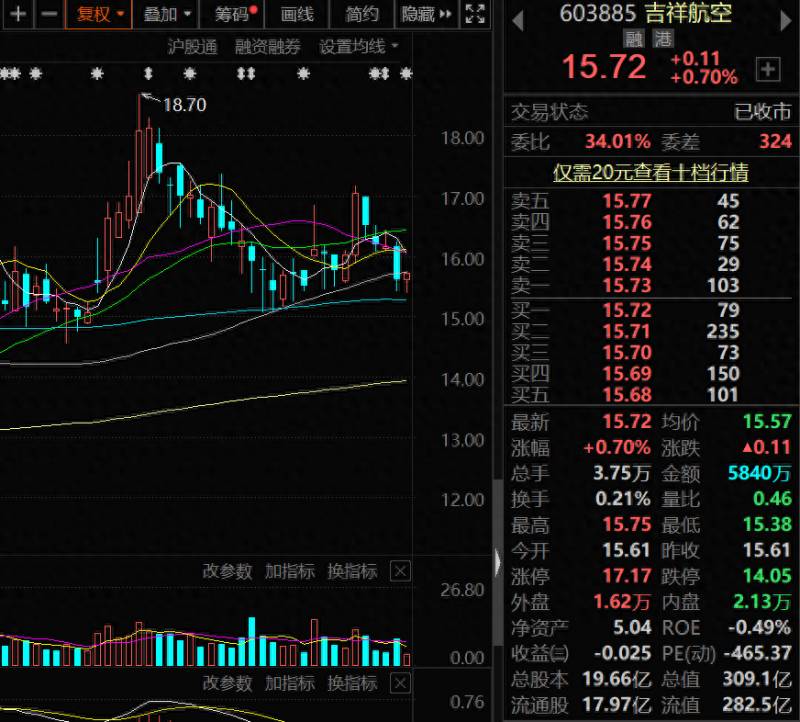Toggle fullscreen chart view icon

coord(475,14)
